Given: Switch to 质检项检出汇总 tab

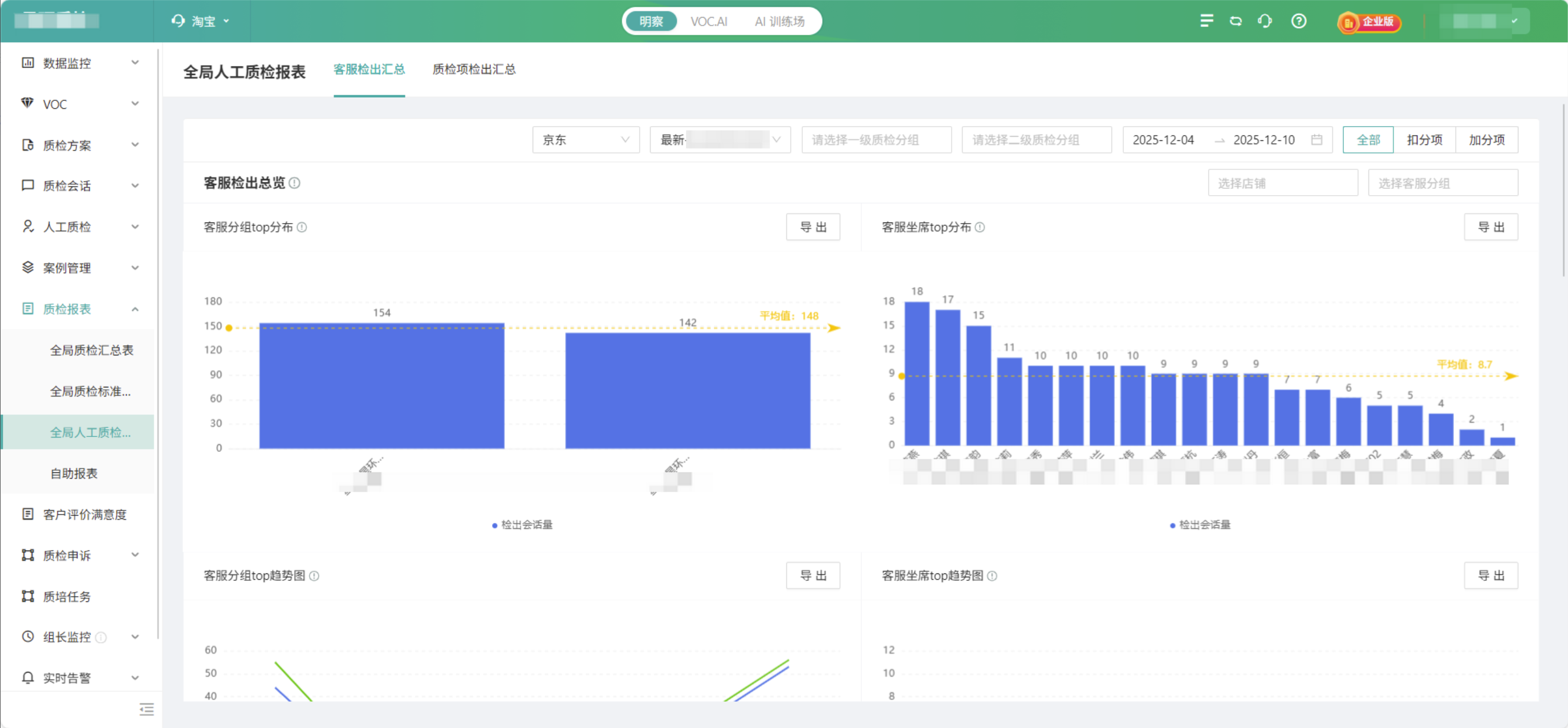Looking at the screenshot, I should [474, 70].
